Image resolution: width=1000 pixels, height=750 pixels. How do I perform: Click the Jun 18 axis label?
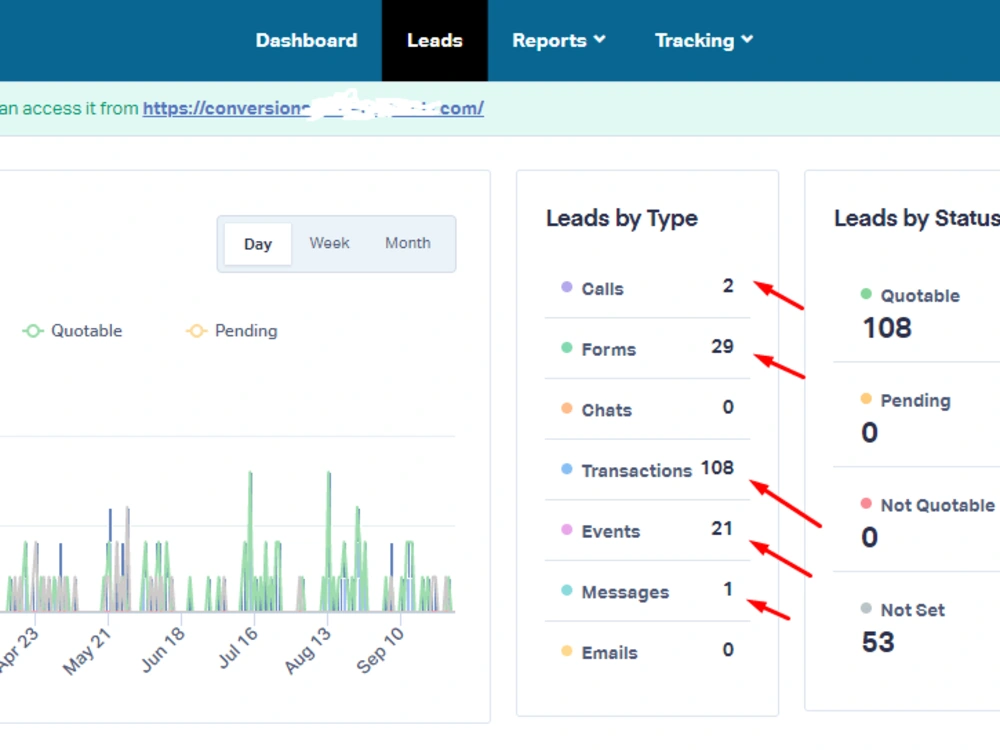coord(163,650)
